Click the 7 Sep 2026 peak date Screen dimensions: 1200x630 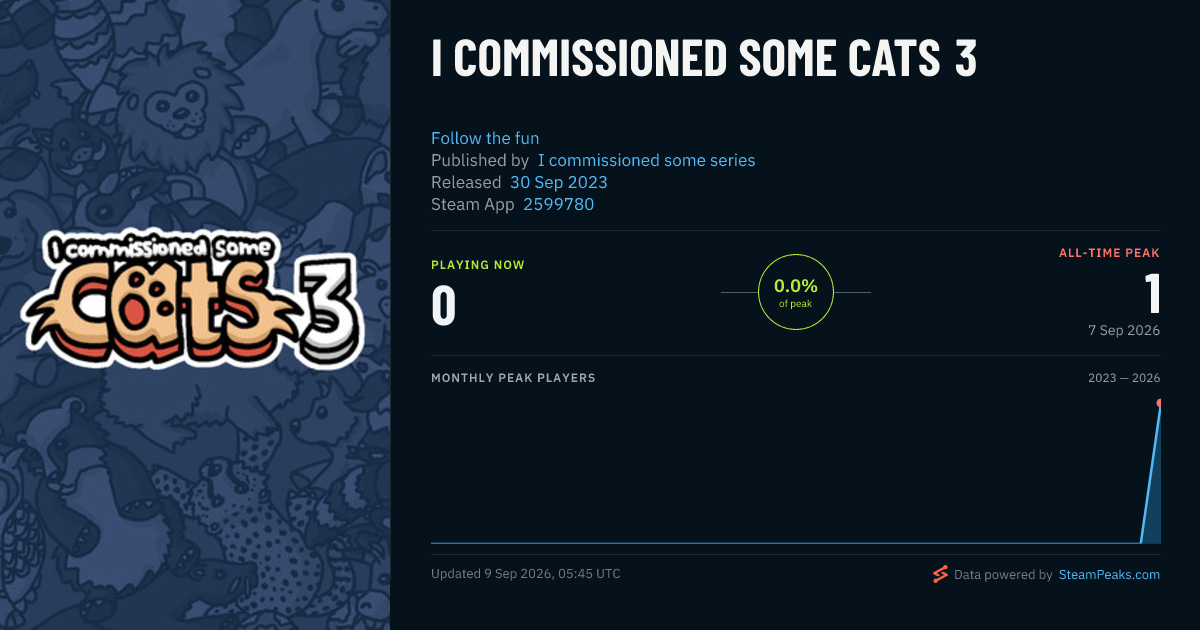click(x=1124, y=330)
